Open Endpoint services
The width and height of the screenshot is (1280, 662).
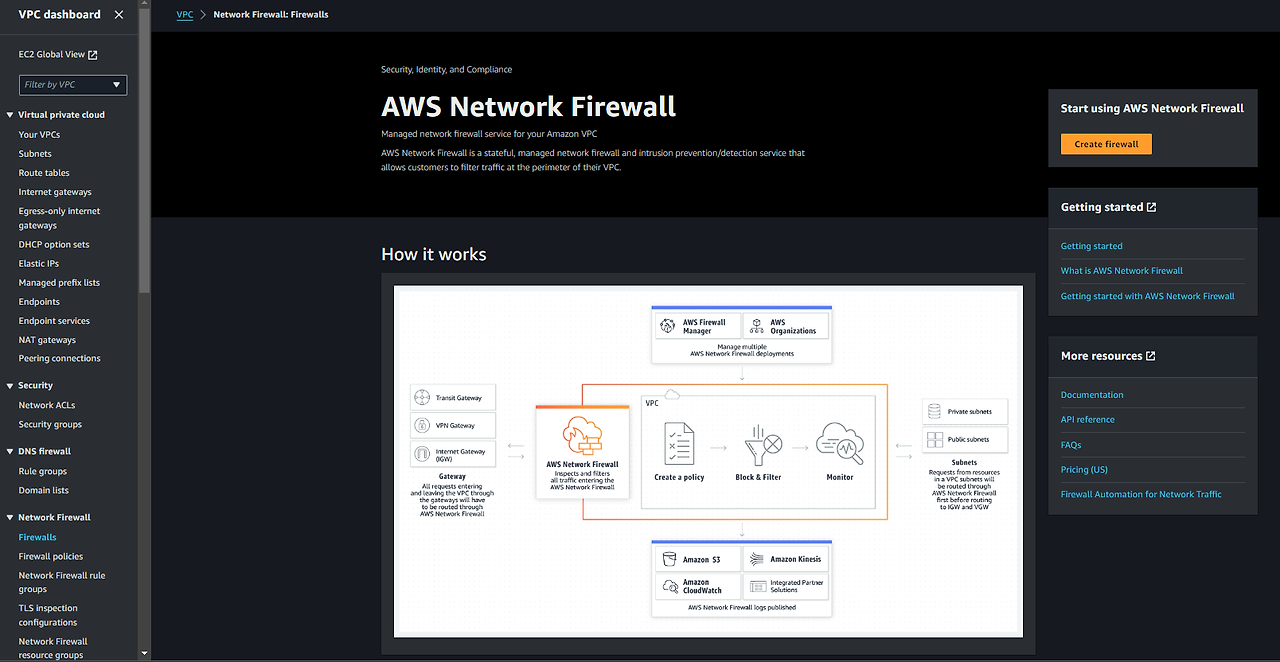tap(54, 321)
